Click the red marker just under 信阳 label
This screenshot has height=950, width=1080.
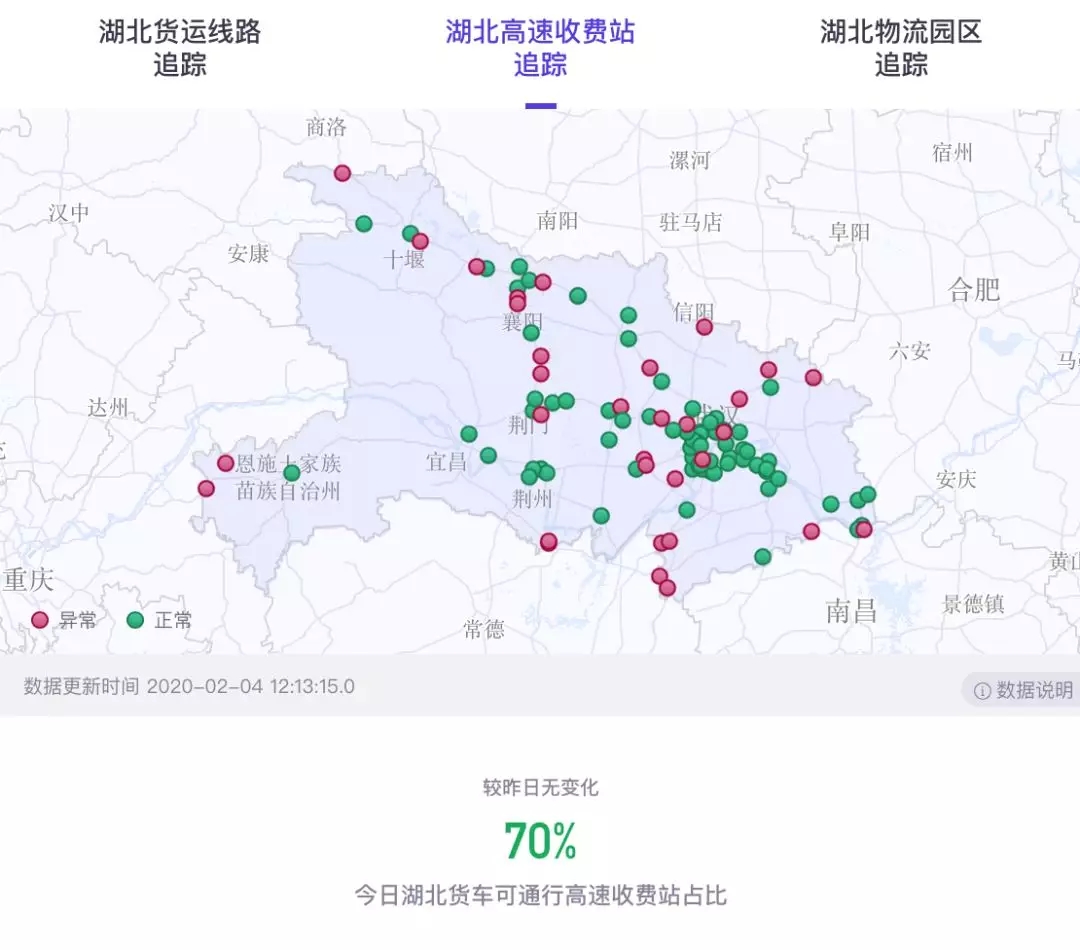(x=704, y=327)
